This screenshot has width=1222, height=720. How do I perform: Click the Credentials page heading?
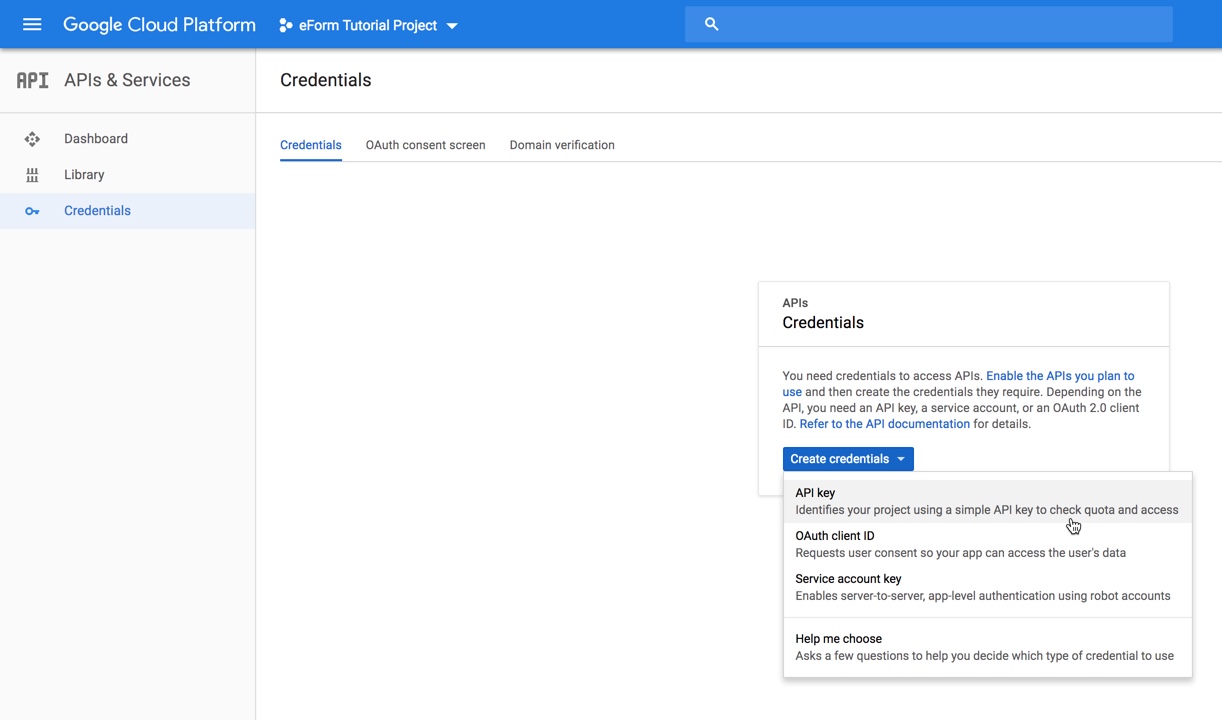[326, 80]
